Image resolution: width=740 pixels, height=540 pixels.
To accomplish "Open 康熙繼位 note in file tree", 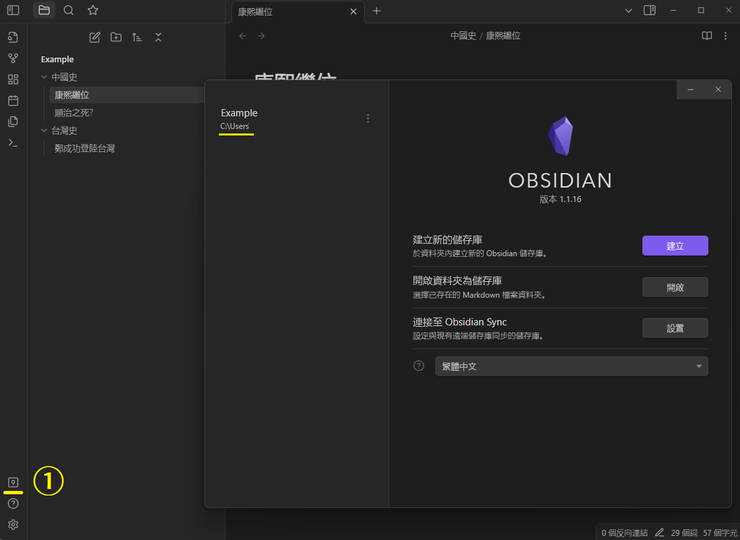I will coord(127,95).
